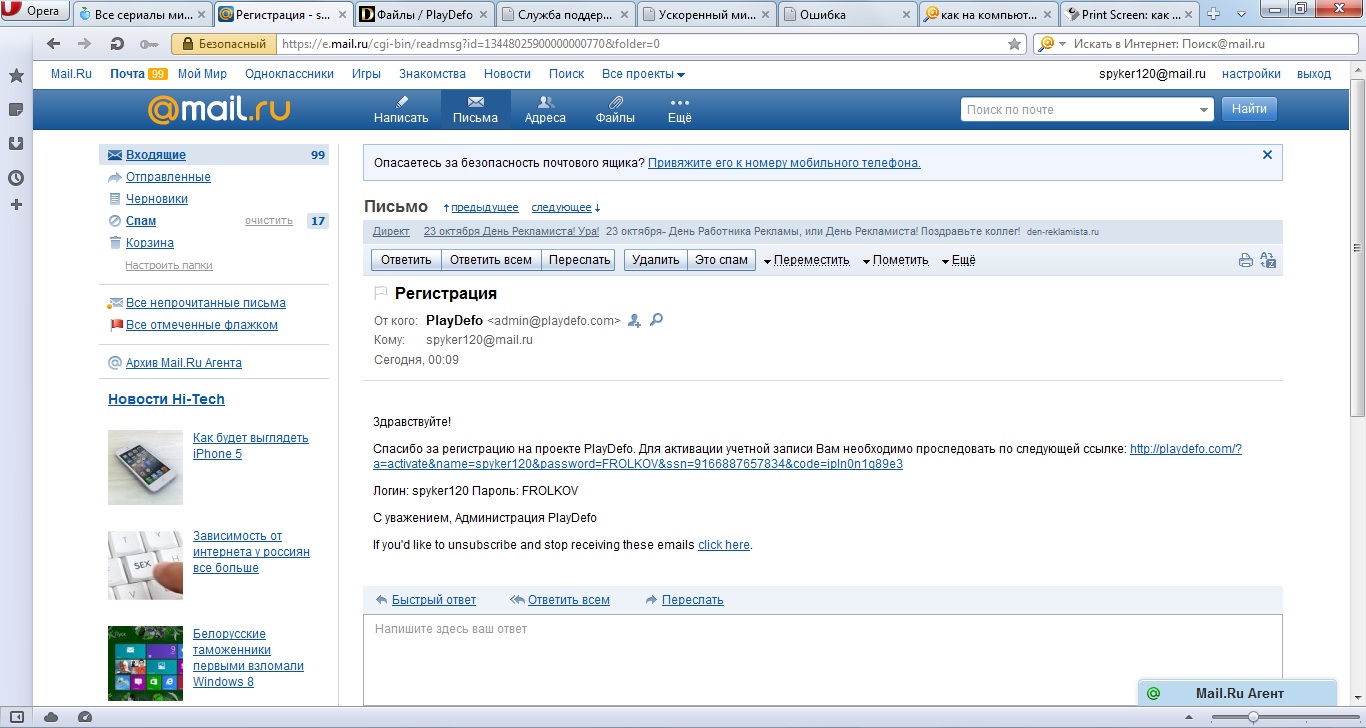
Task: Click the Безопасный security badge
Action: [224, 44]
